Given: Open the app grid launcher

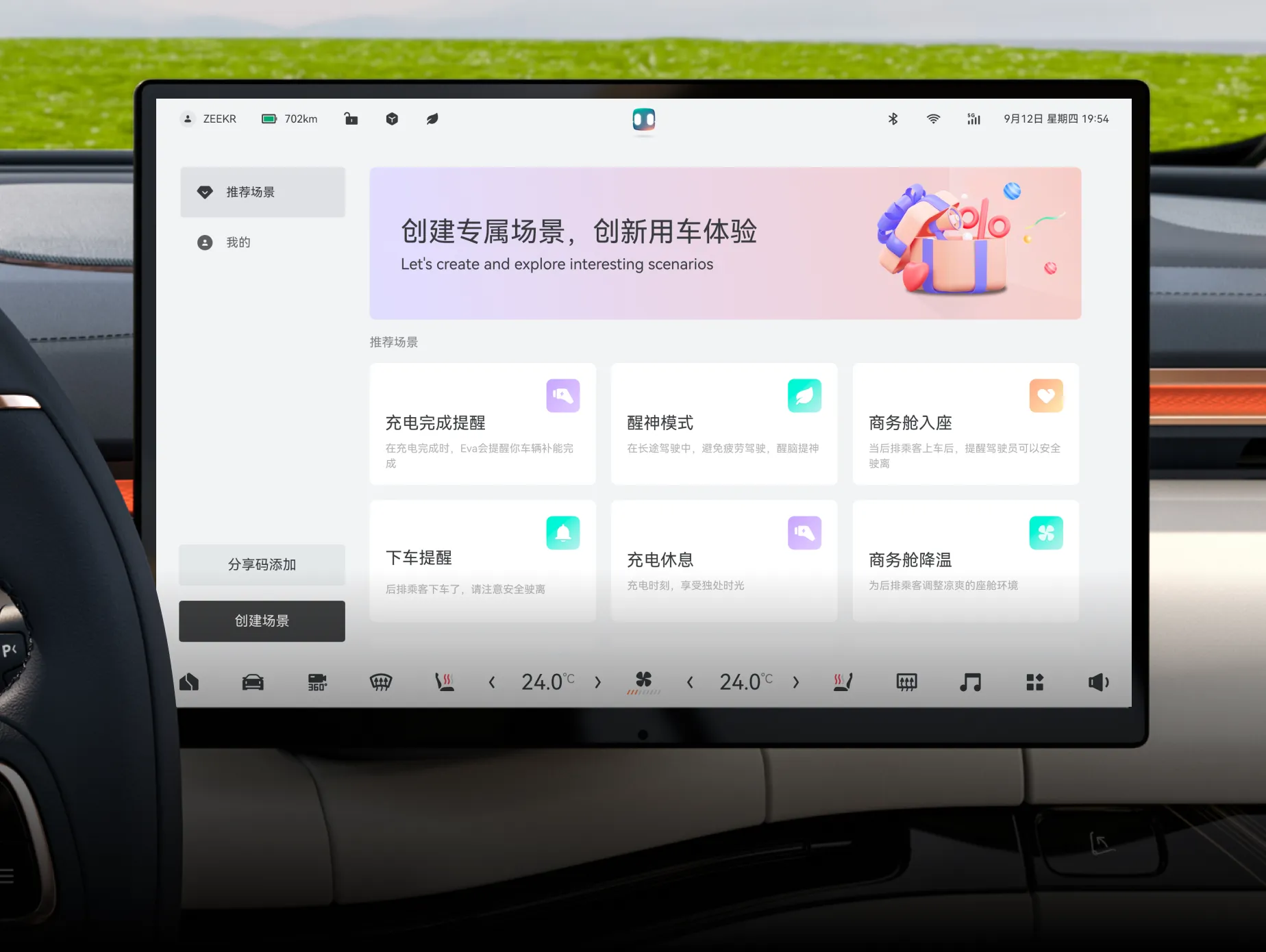Looking at the screenshot, I should click(1035, 682).
